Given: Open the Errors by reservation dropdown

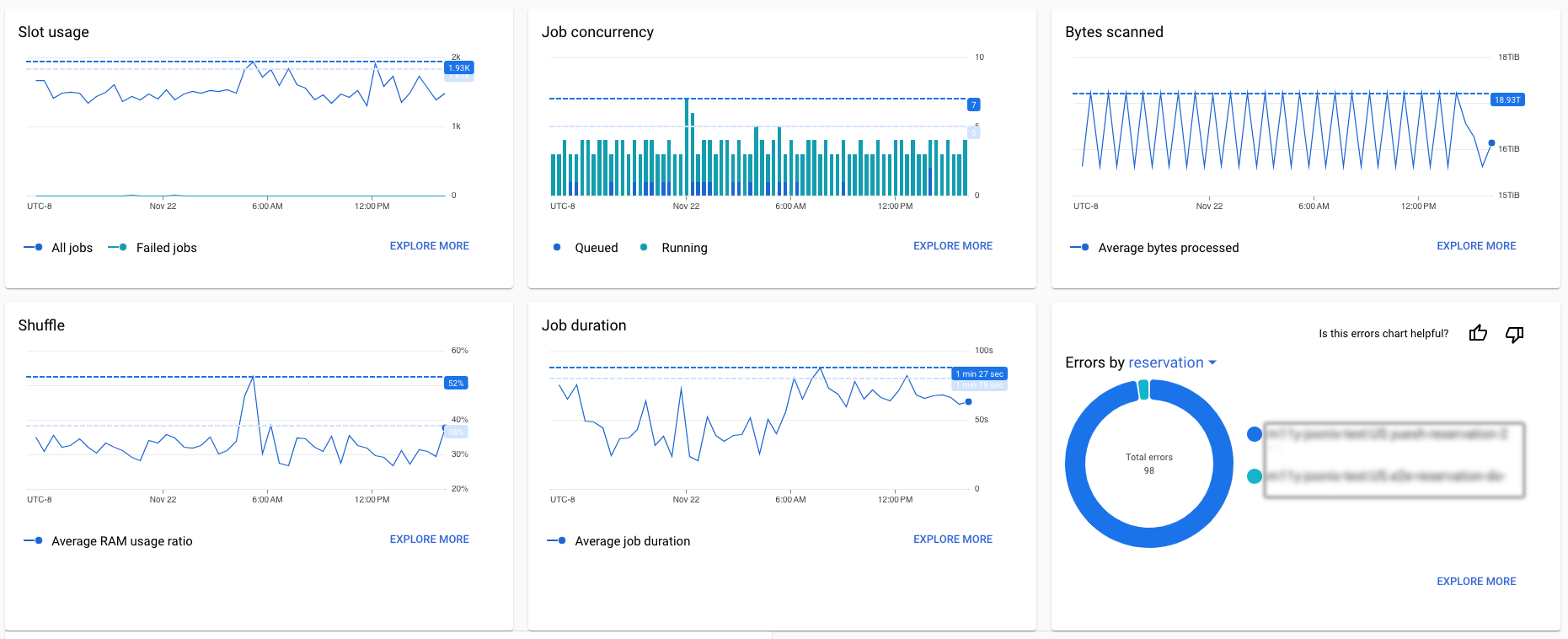Looking at the screenshot, I should click(x=1172, y=362).
